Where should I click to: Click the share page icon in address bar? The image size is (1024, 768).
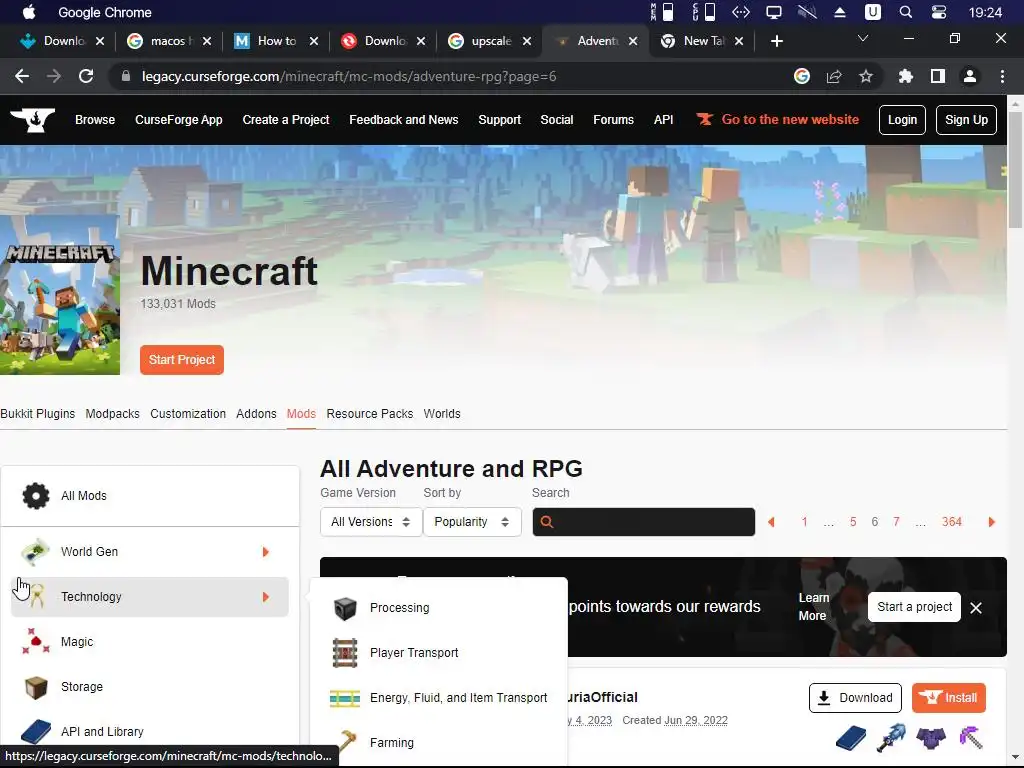coord(834,76)
